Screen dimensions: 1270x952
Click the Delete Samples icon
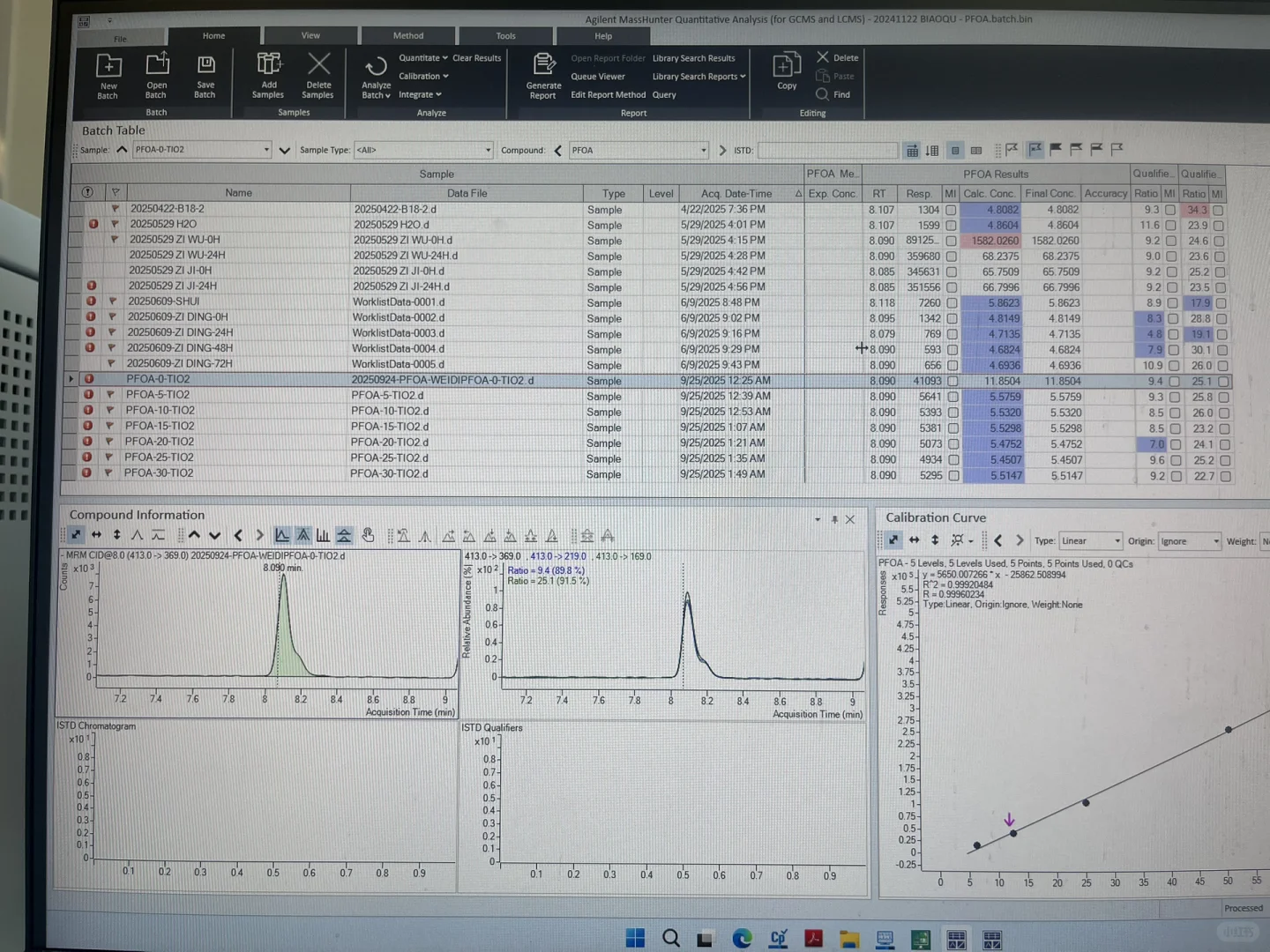tap(318, 76)
